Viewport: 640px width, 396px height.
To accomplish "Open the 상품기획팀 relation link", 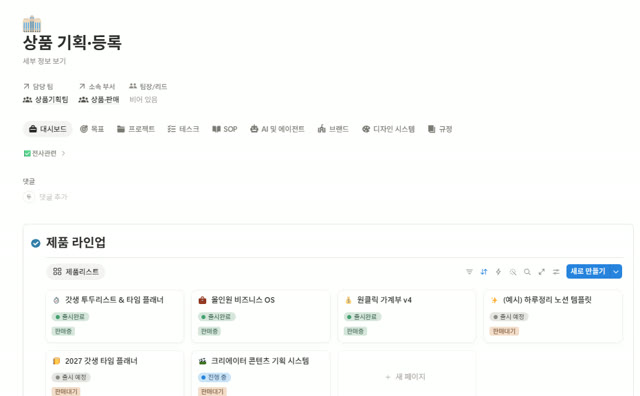I will 46,100.
